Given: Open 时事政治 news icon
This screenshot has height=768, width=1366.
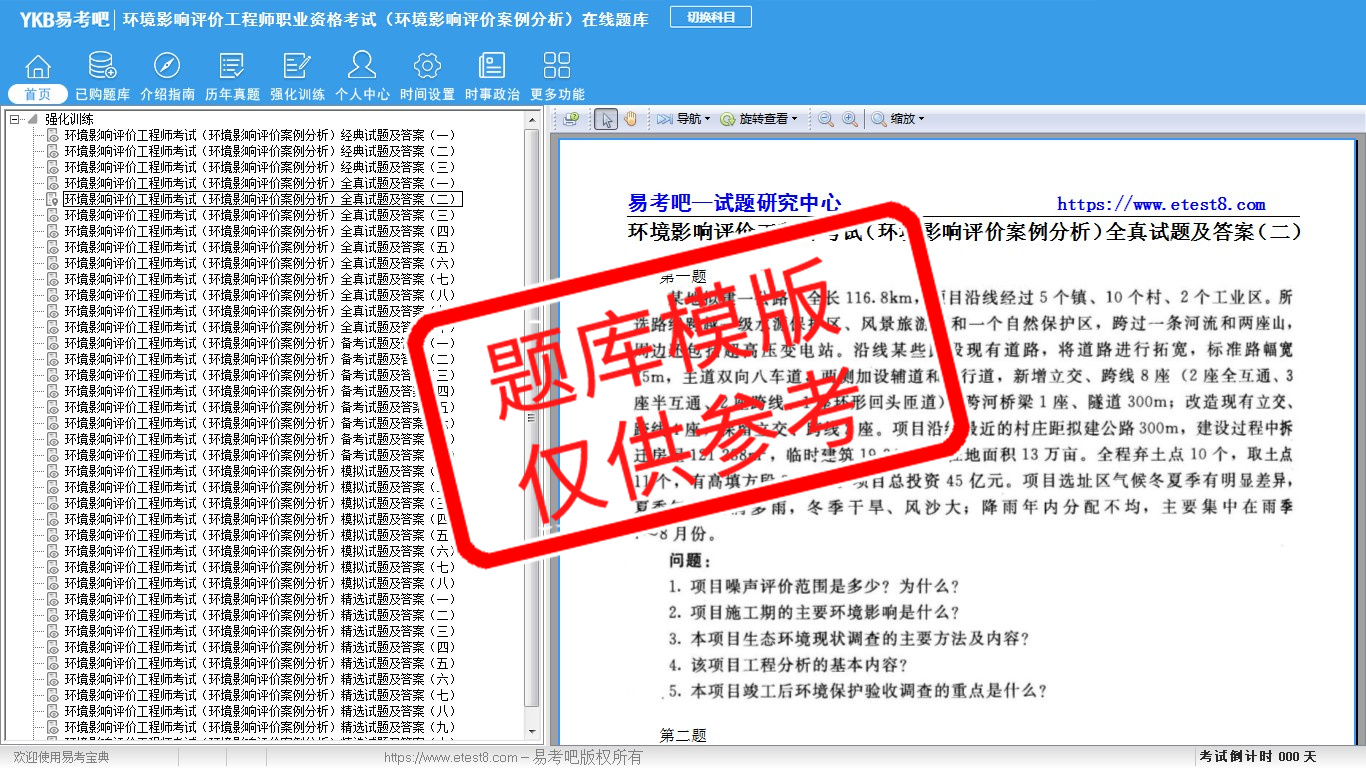Looking at the screenshot, I should [492, 67].
